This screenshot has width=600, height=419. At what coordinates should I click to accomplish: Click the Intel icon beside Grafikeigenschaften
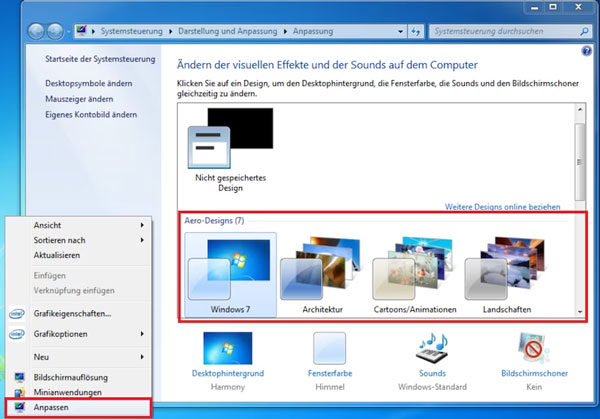(x=17, y=314)
